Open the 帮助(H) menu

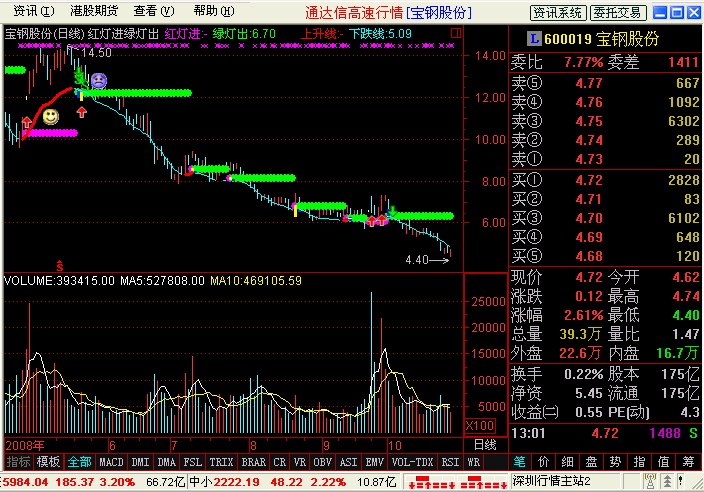(x=214, y=11)
